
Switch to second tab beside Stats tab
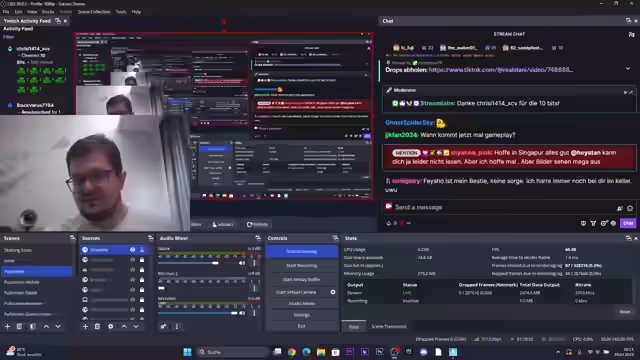[x=389, y=327]
